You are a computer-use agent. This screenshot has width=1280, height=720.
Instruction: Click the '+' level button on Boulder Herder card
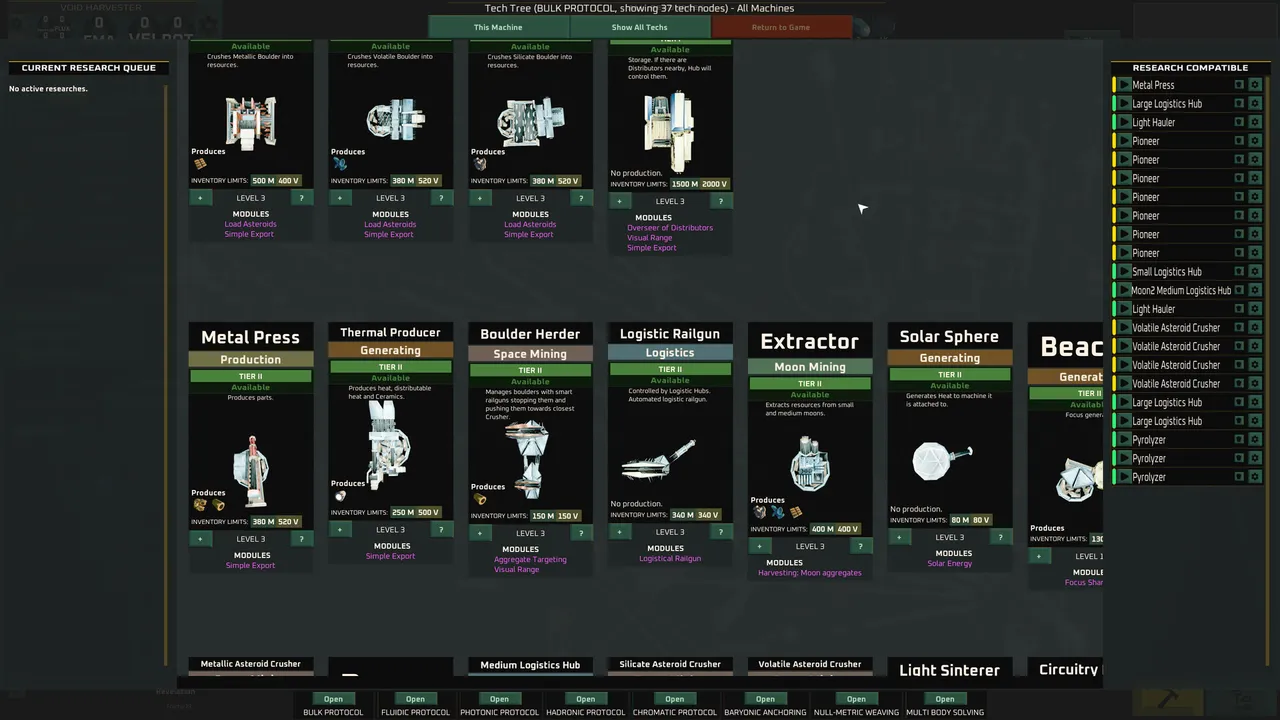tap(480, 533)
